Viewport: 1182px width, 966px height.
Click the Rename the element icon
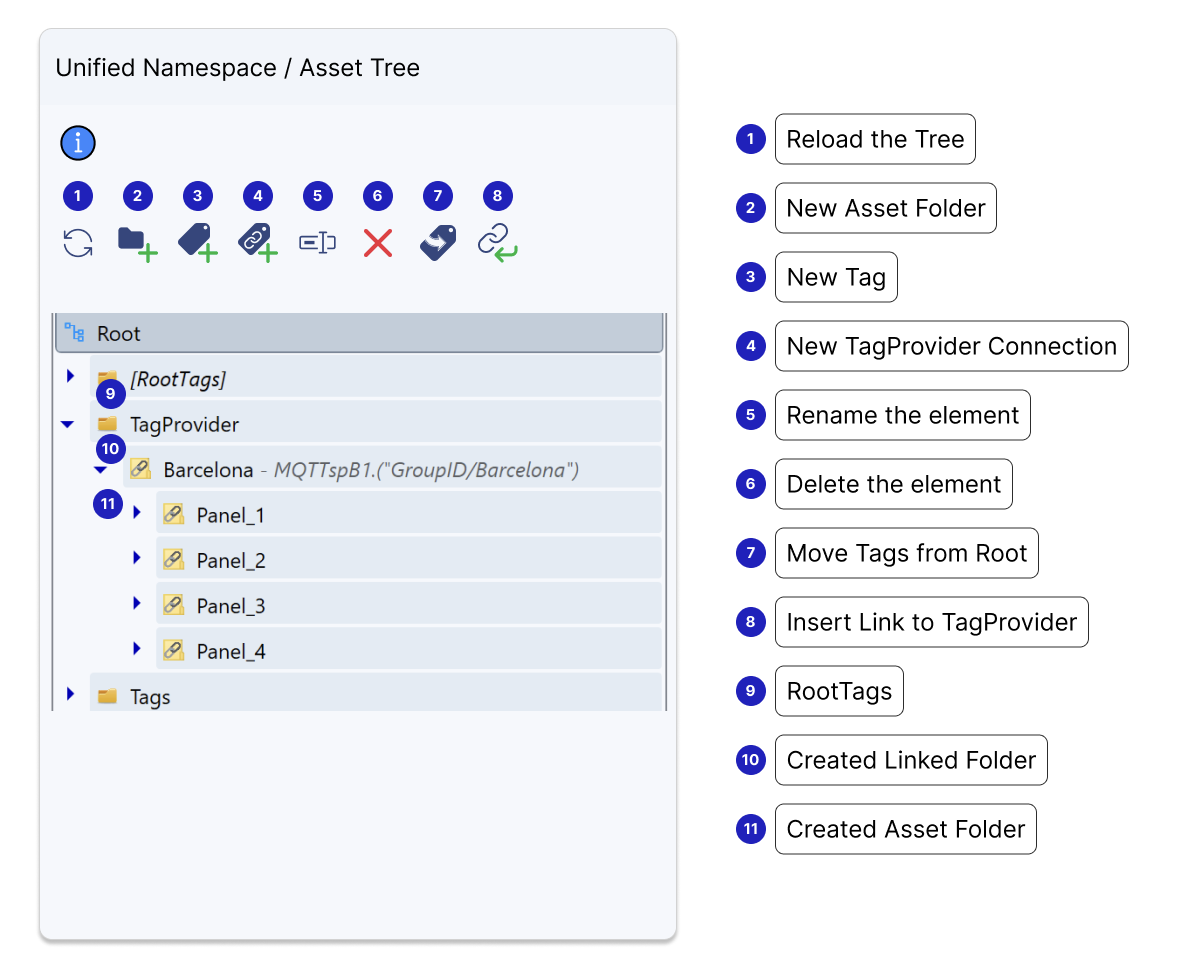pos(317,243)
